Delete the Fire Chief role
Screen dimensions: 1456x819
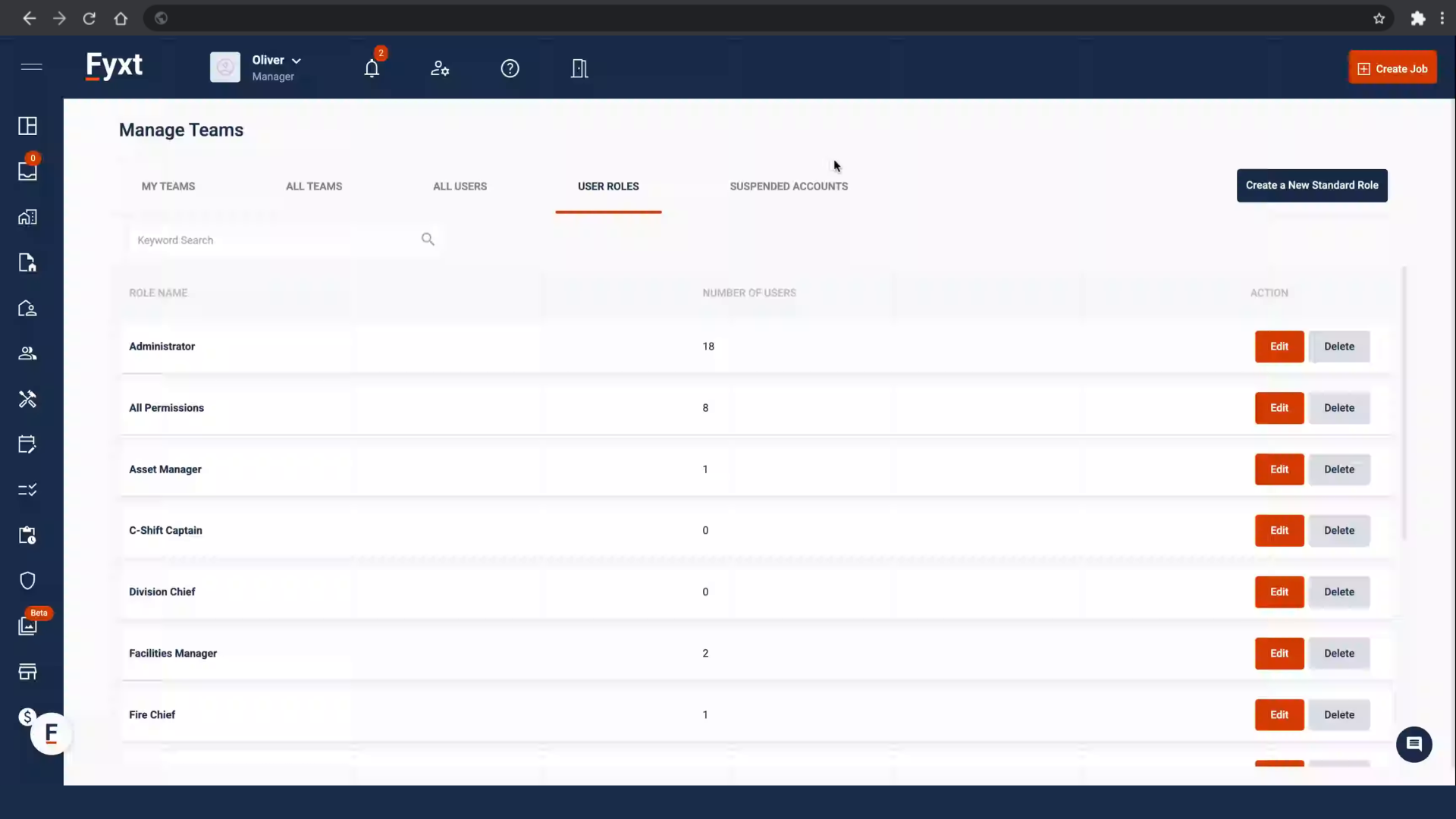click(1339, 715)
